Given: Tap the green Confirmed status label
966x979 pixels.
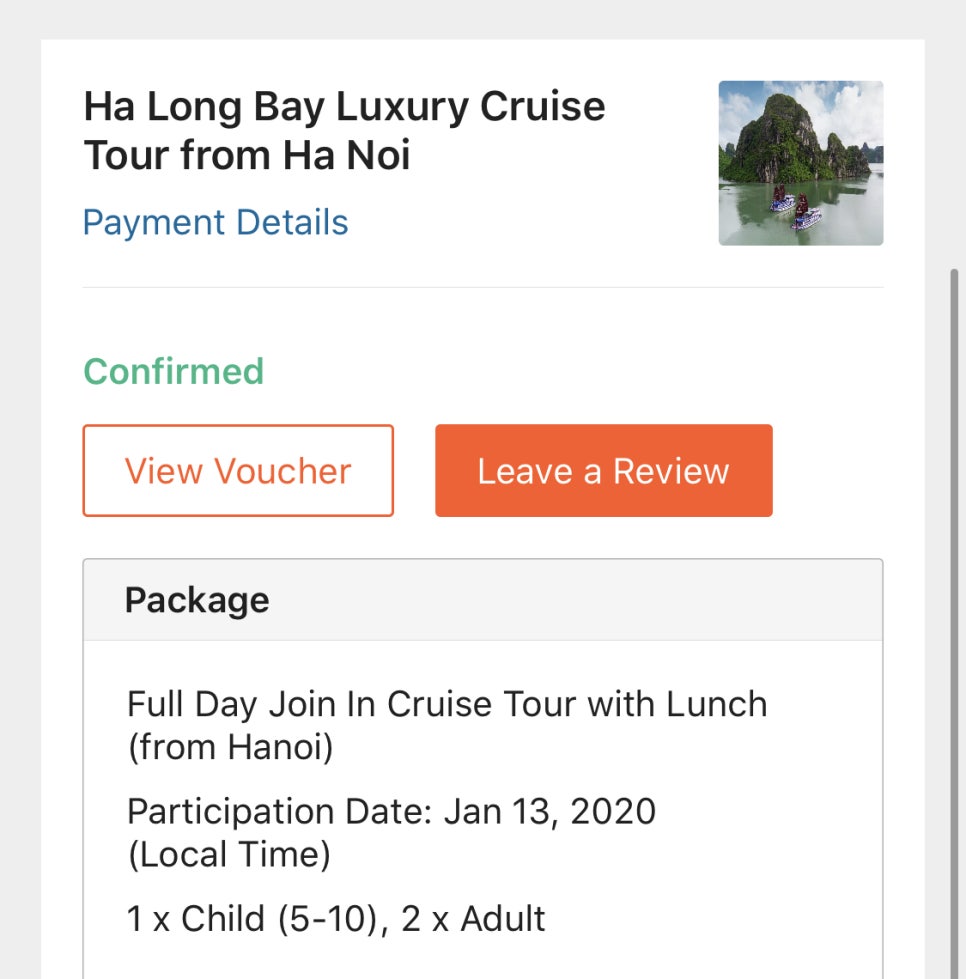Looking at the screenshot, I should pos(174,371).
